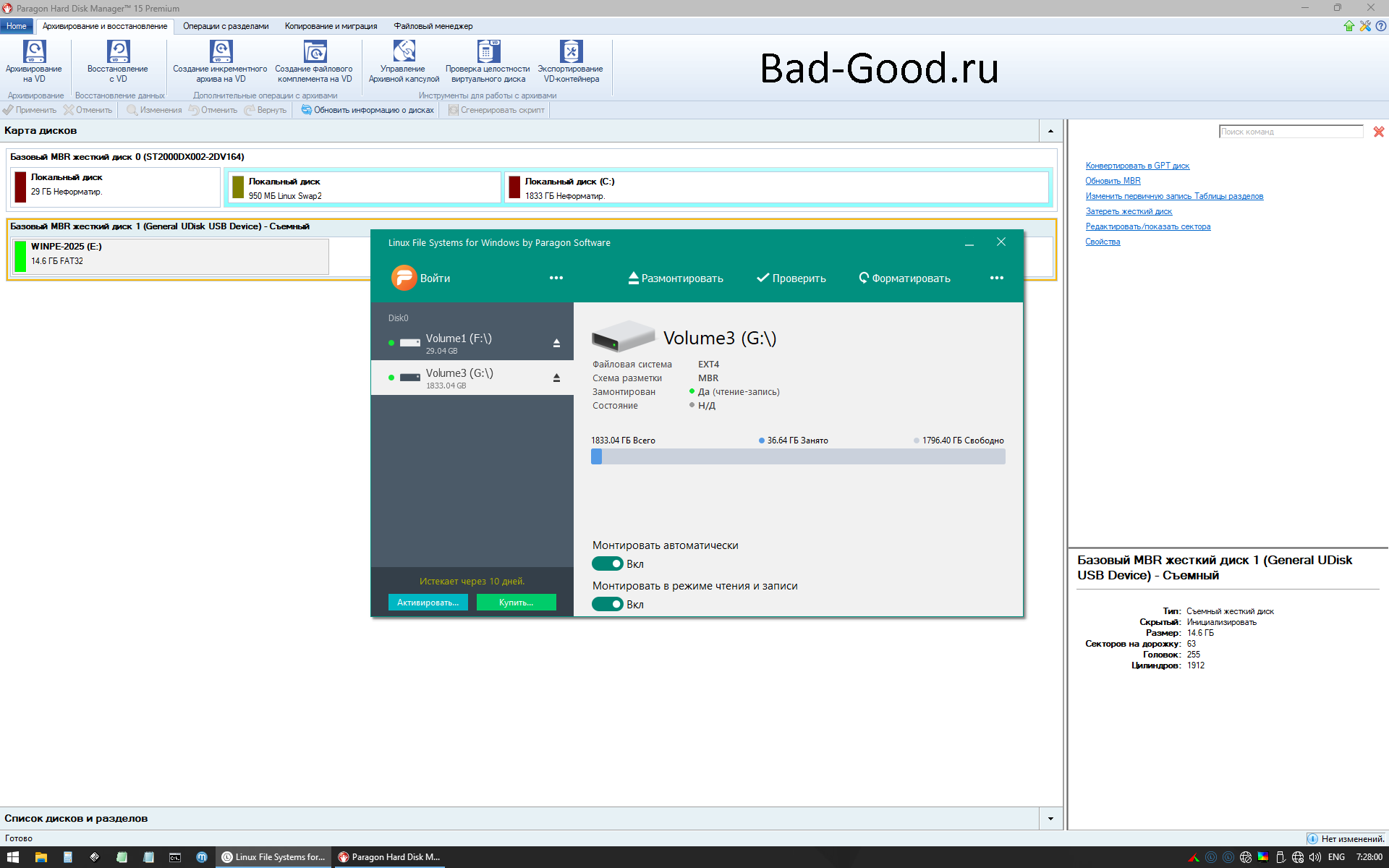This screenshot has width=1389, height=868.
Task: Open three-dot menu next to Войти
Action: click(x=556, y=278)
